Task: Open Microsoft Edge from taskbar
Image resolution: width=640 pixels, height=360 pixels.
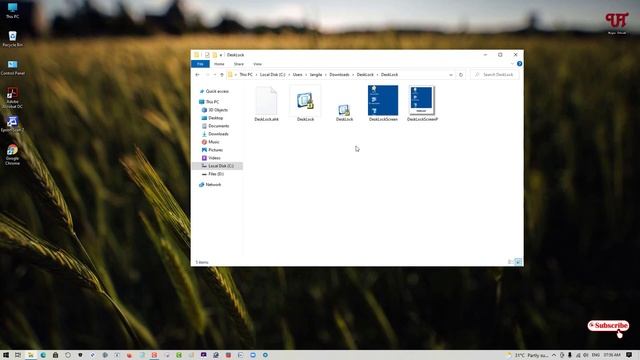Action: (43, 355)
